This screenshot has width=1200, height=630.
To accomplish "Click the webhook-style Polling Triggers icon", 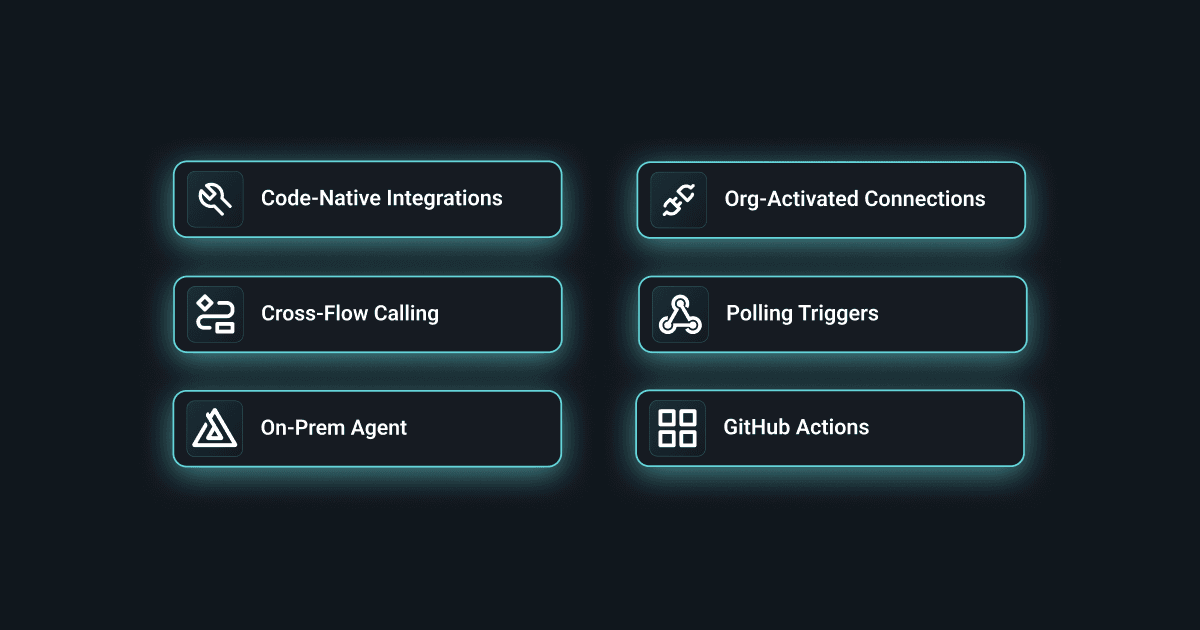I will click(680, 314).
